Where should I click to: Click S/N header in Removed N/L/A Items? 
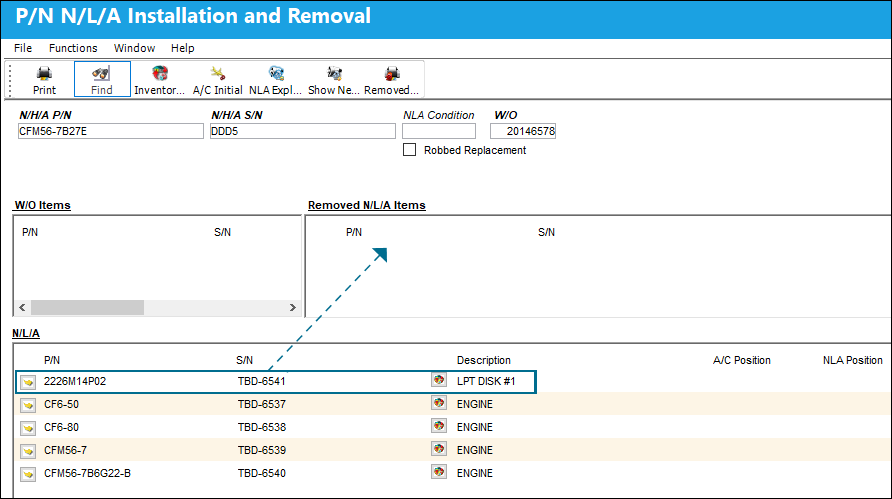(546, 232)
